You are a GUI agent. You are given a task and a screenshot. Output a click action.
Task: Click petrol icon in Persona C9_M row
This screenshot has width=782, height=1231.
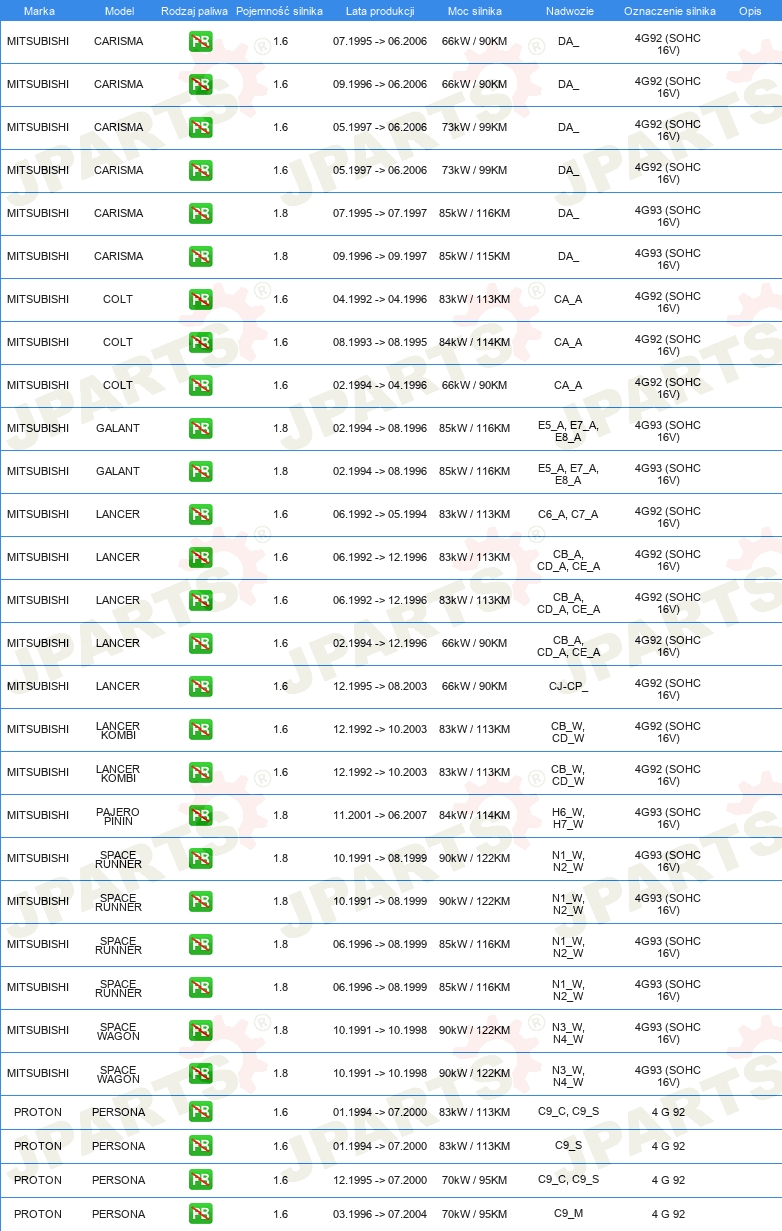tap(200, 1214)
